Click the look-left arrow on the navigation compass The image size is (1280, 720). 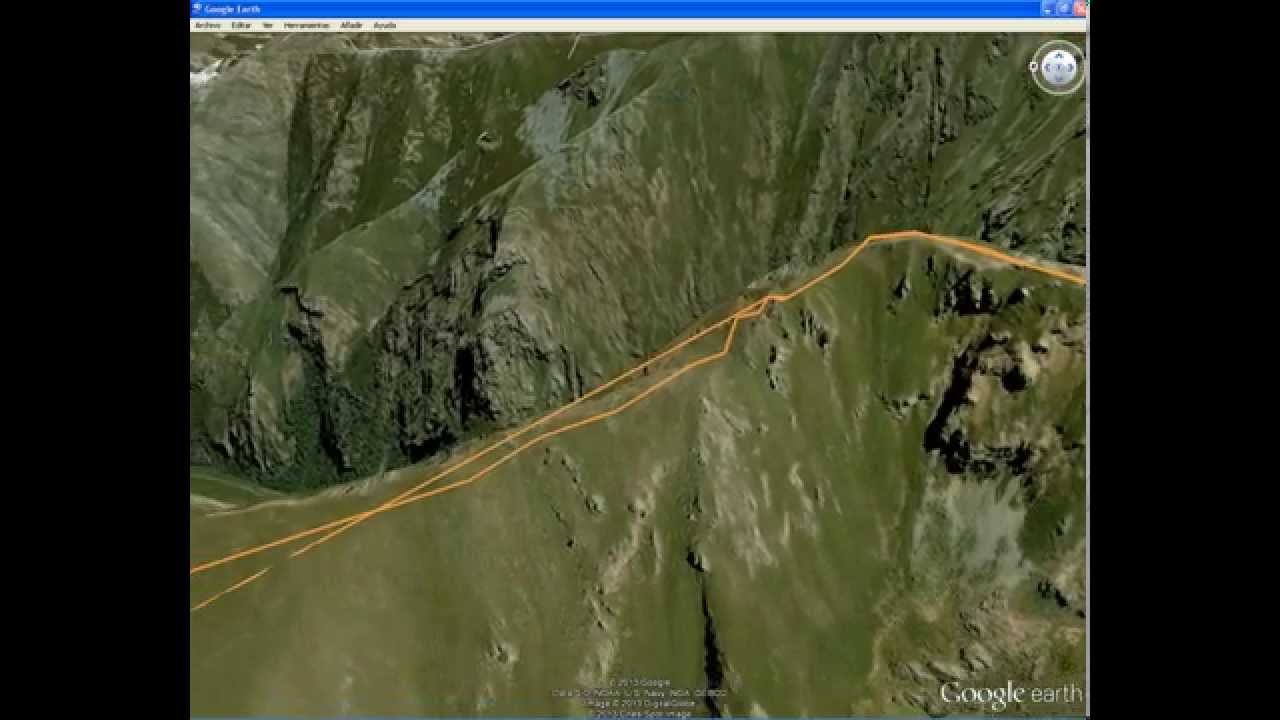point(1048,68)
